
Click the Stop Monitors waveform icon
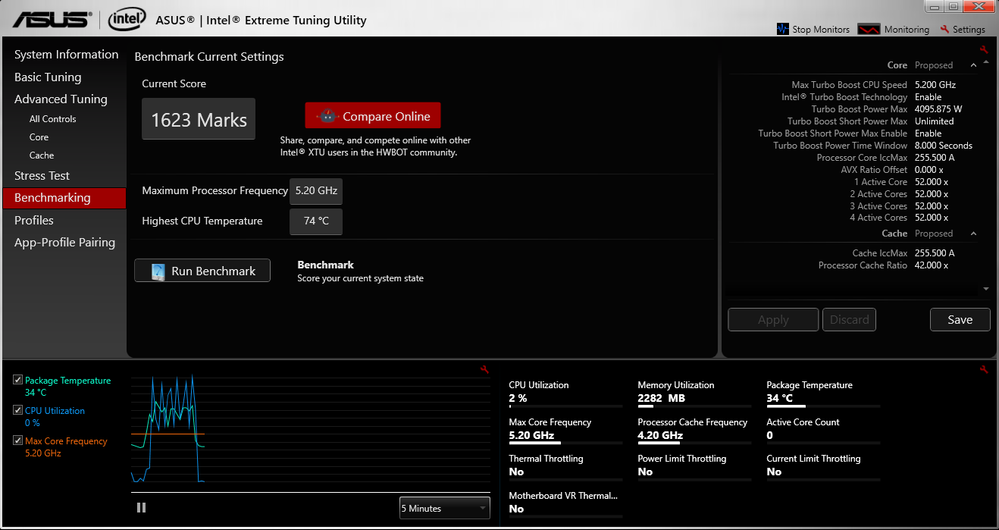782,29
